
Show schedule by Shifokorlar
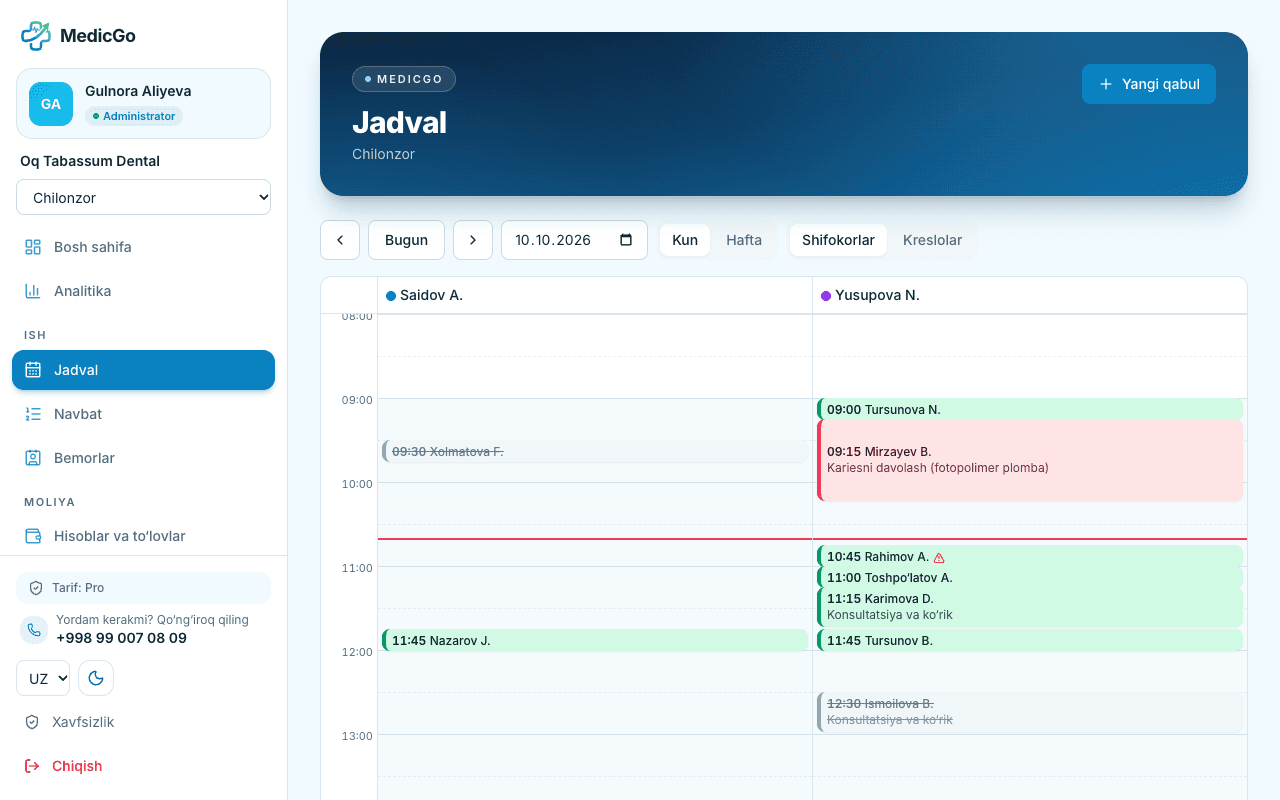pos(838,240)
